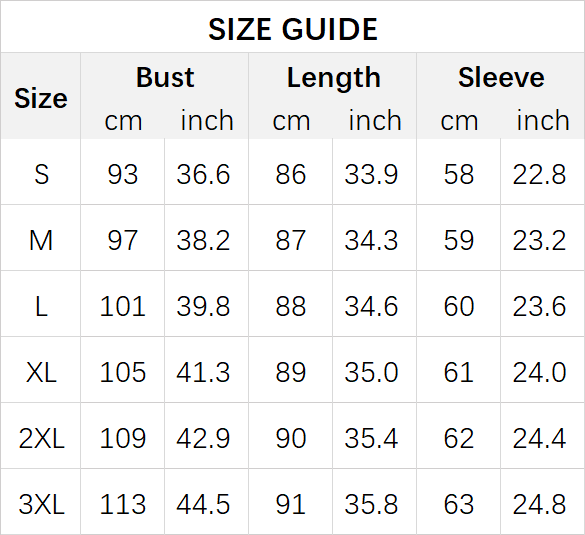The image size is (585, 535).
Task: Select the XL size row label
Action: pyautogui.click(x=41, y=372)
